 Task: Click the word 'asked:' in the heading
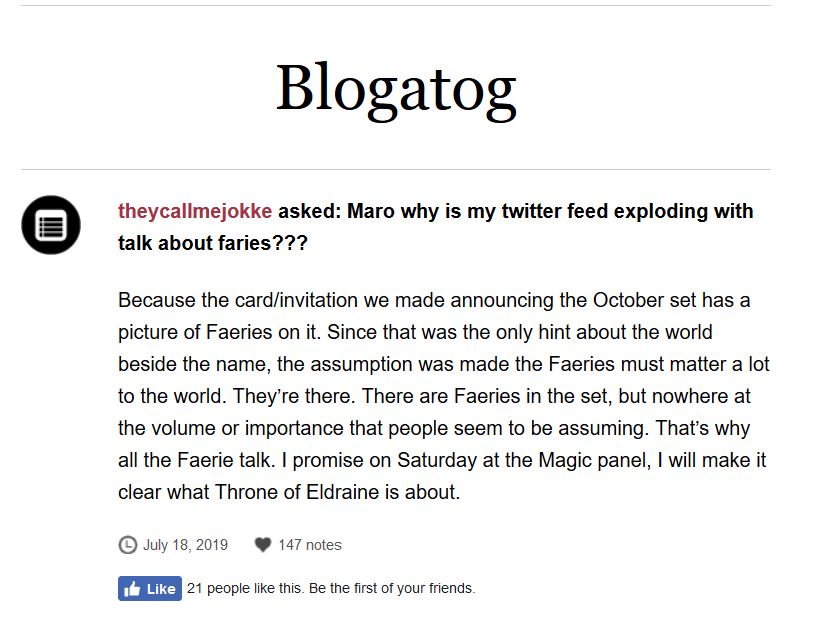tap(310, 212)
